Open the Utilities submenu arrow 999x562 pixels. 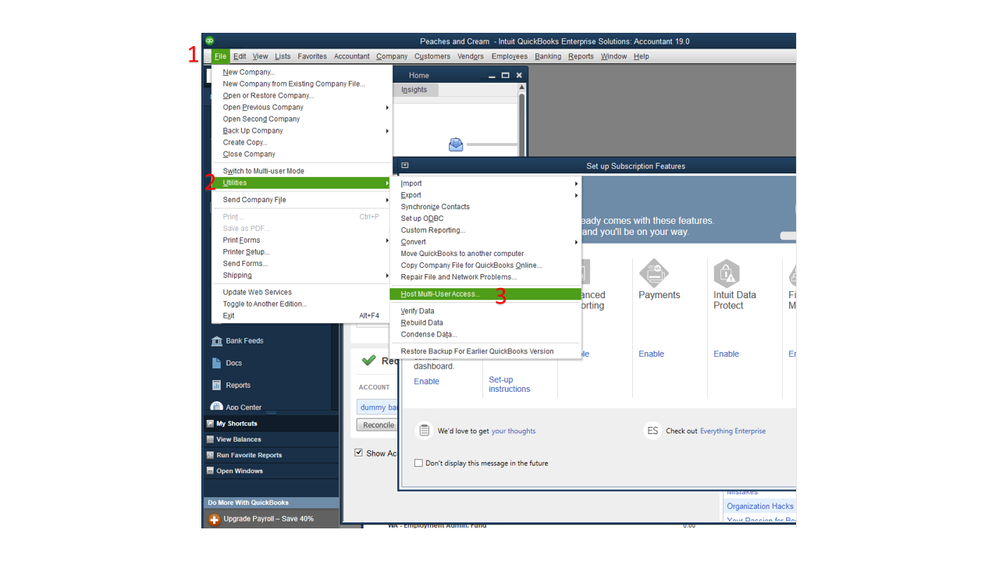pos(387,183)
